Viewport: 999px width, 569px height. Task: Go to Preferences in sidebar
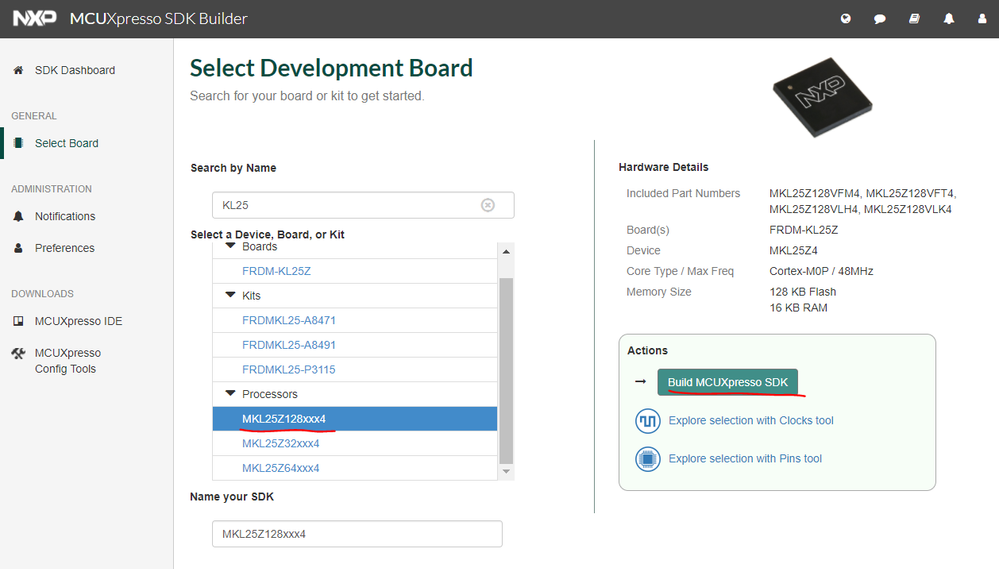pos(64,248)
